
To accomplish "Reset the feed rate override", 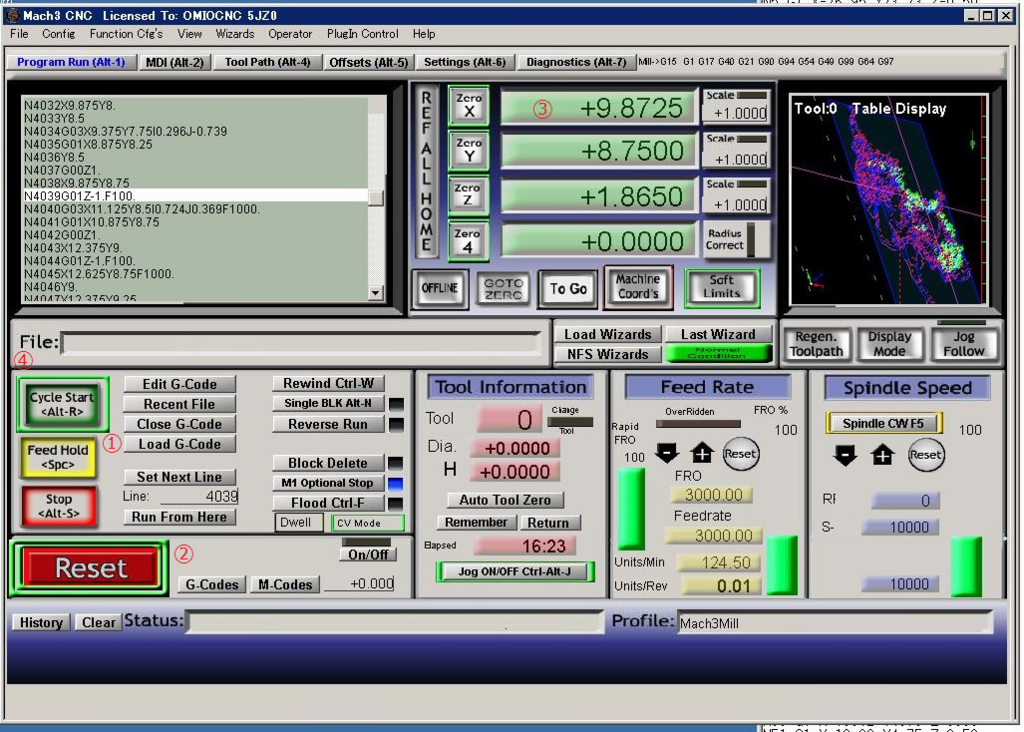I will pos(740,454).
